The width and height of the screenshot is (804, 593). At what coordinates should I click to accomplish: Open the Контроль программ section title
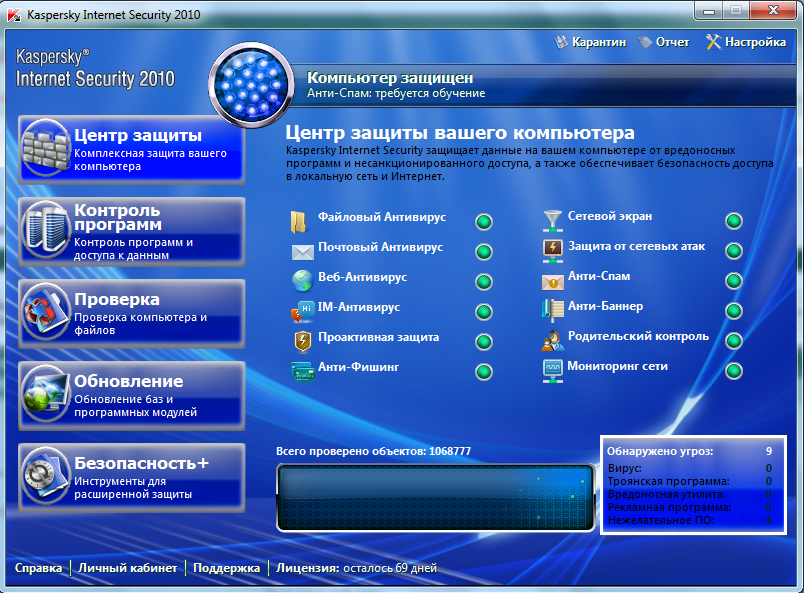click(x=117, y=217)
